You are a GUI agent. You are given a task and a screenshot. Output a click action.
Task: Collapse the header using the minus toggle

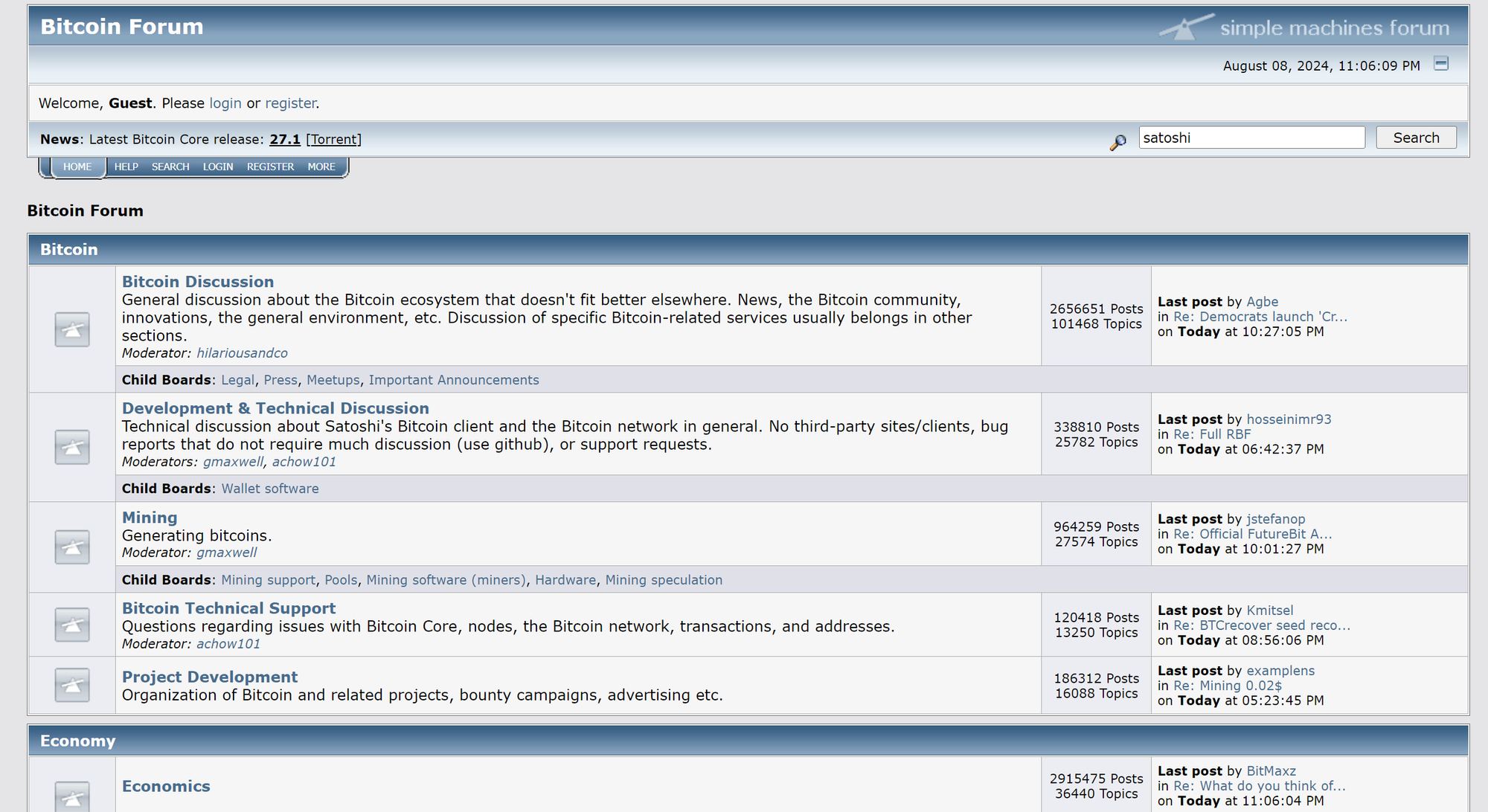(1441, 64)
